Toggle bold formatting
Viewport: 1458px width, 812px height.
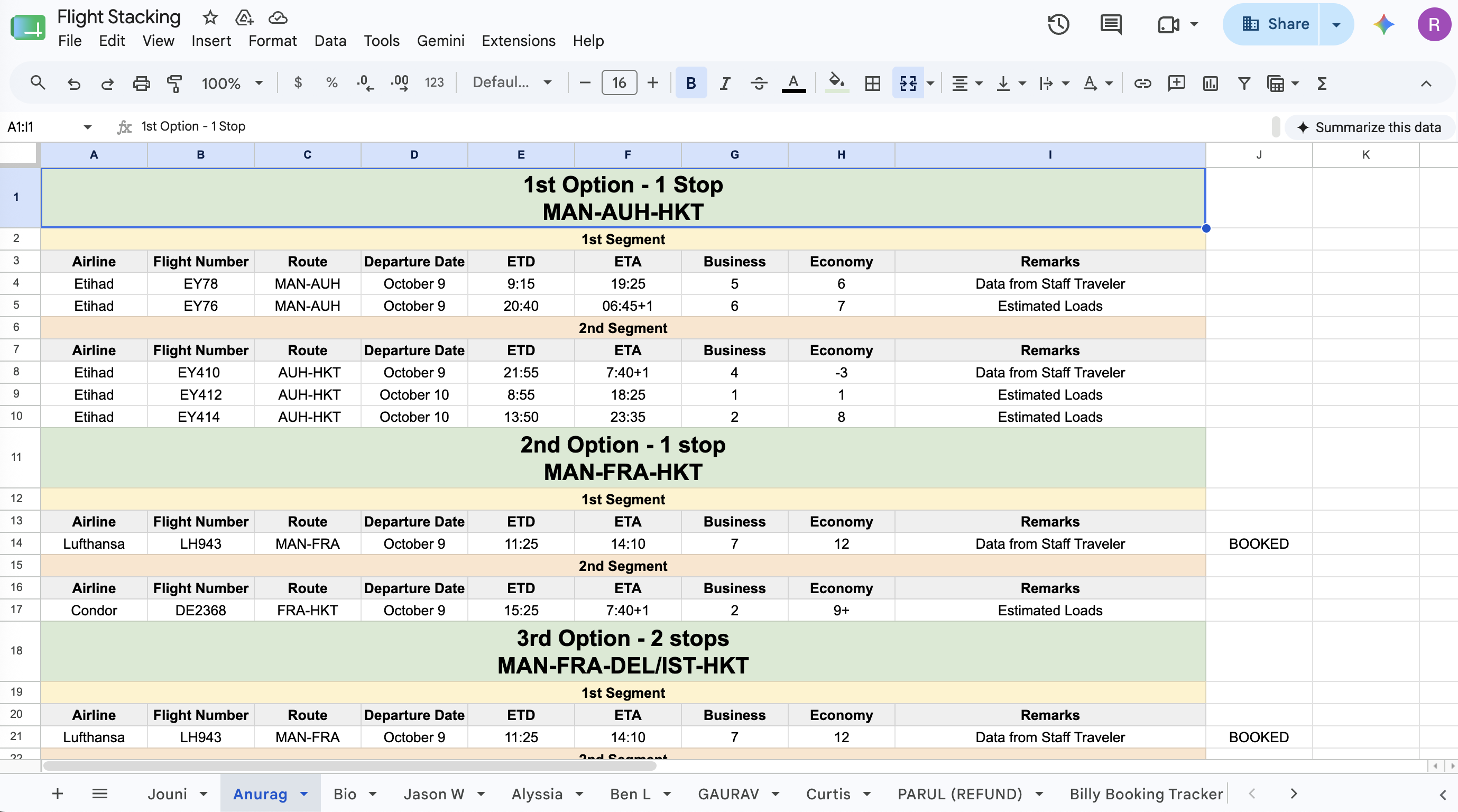click(691, 83)
